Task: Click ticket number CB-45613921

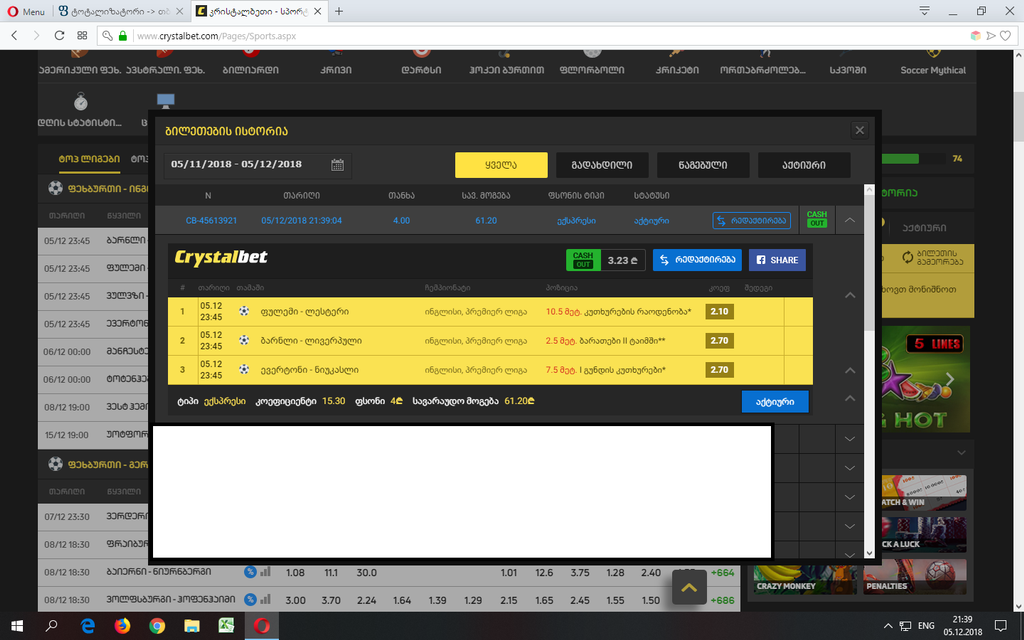Action: (x=211, y=221)
